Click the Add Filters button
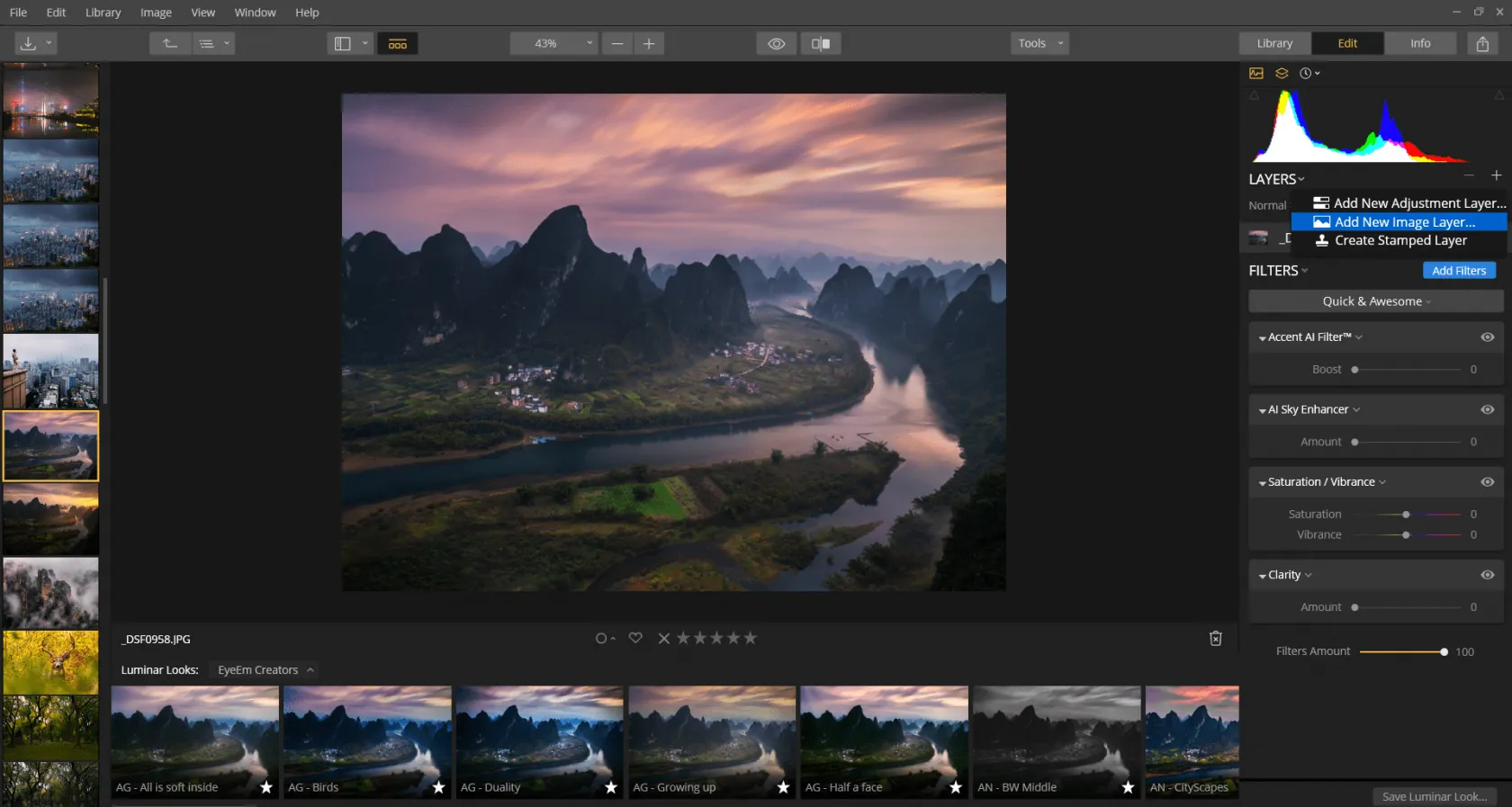This screenshot has width=1512, height=807. click(1458, 271)
